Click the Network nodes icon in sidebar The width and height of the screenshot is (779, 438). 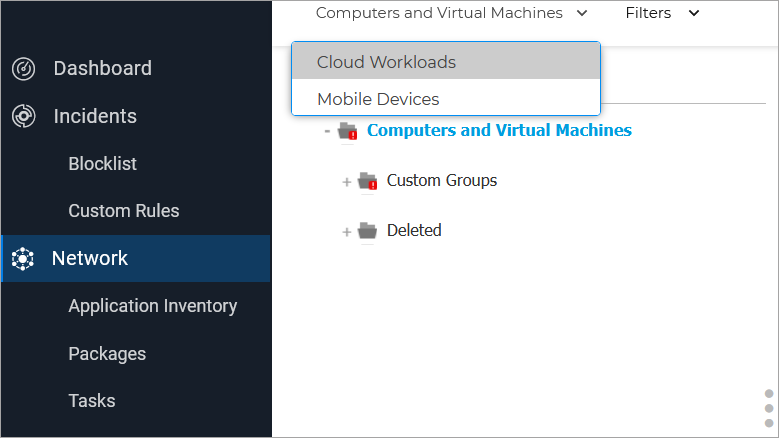[x=22, y=259]
